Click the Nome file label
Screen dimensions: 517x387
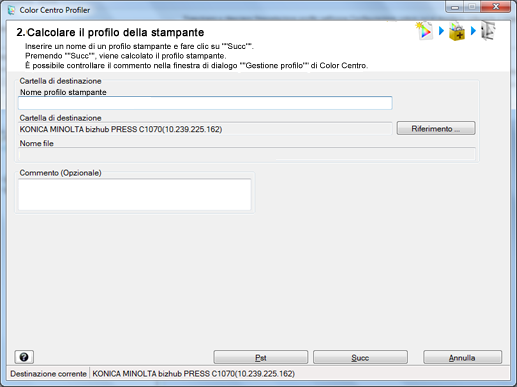pos(37,143)
